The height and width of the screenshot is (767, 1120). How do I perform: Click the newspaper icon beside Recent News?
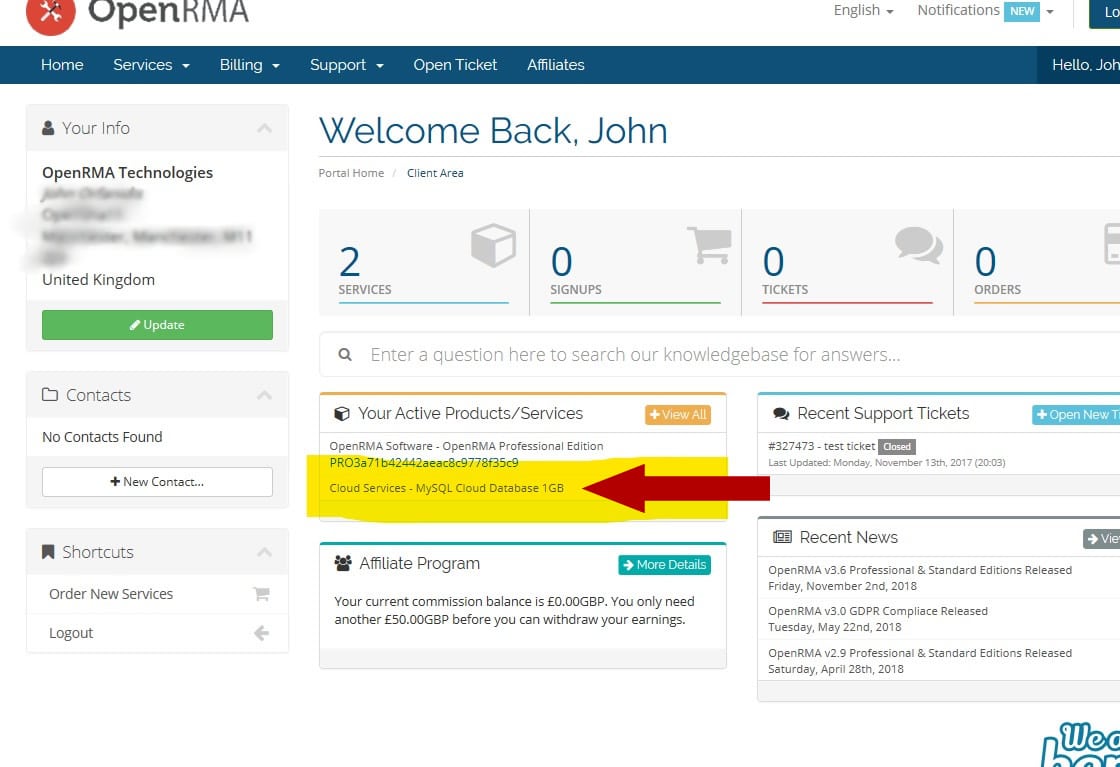(782, 537)
